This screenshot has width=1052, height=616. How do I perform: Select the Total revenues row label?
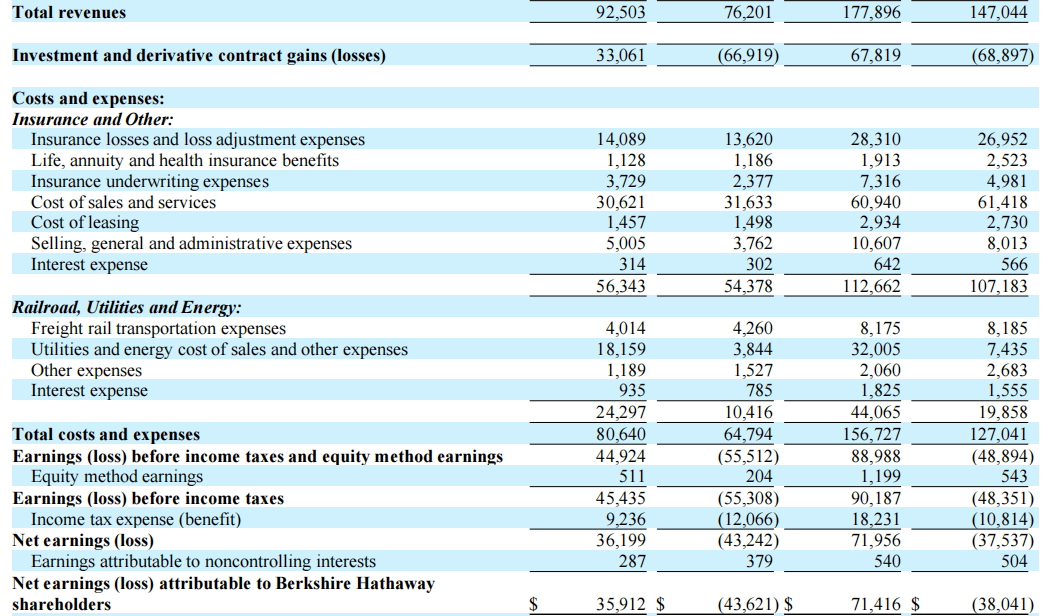(x=69, y=13)
